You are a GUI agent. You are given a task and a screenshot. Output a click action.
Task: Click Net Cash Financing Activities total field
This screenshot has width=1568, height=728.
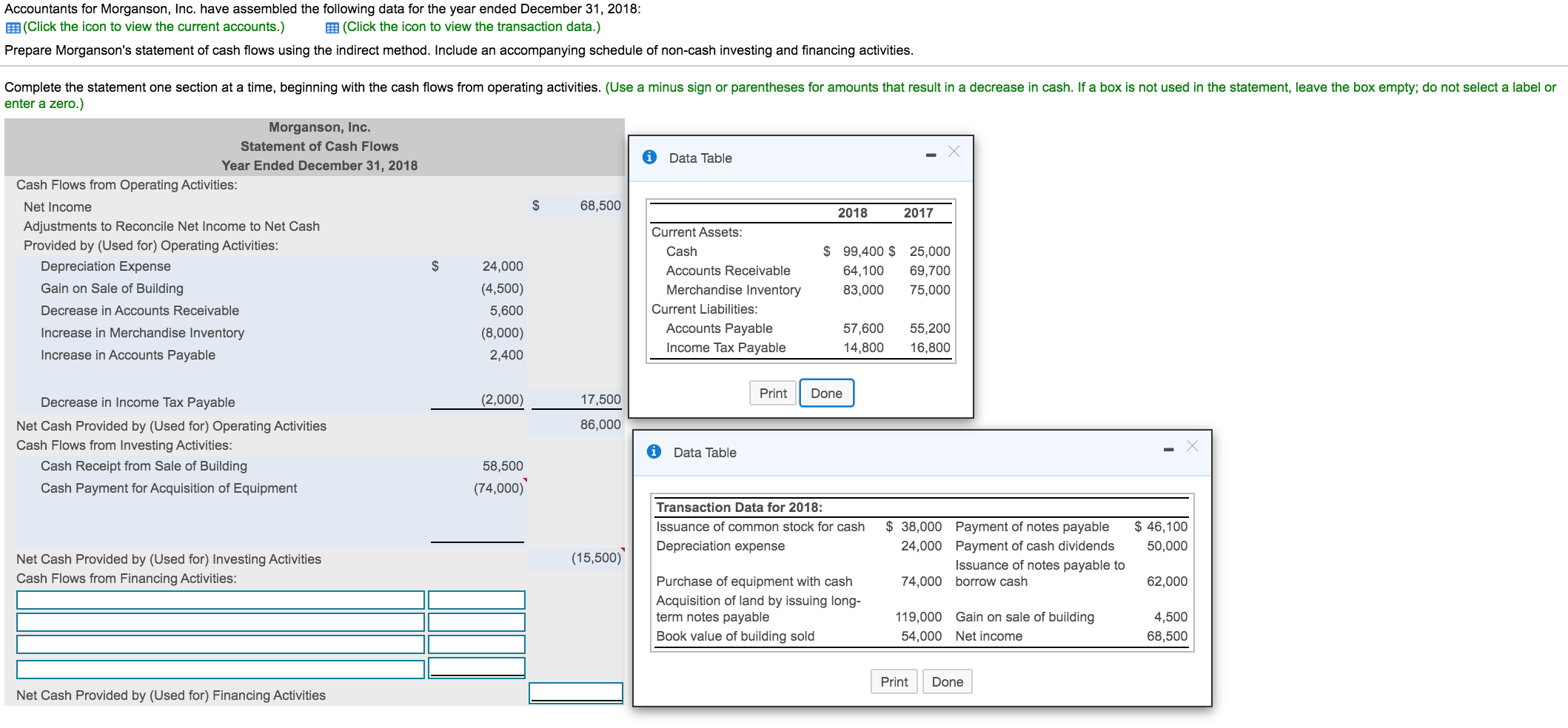[x=576, y=693]
